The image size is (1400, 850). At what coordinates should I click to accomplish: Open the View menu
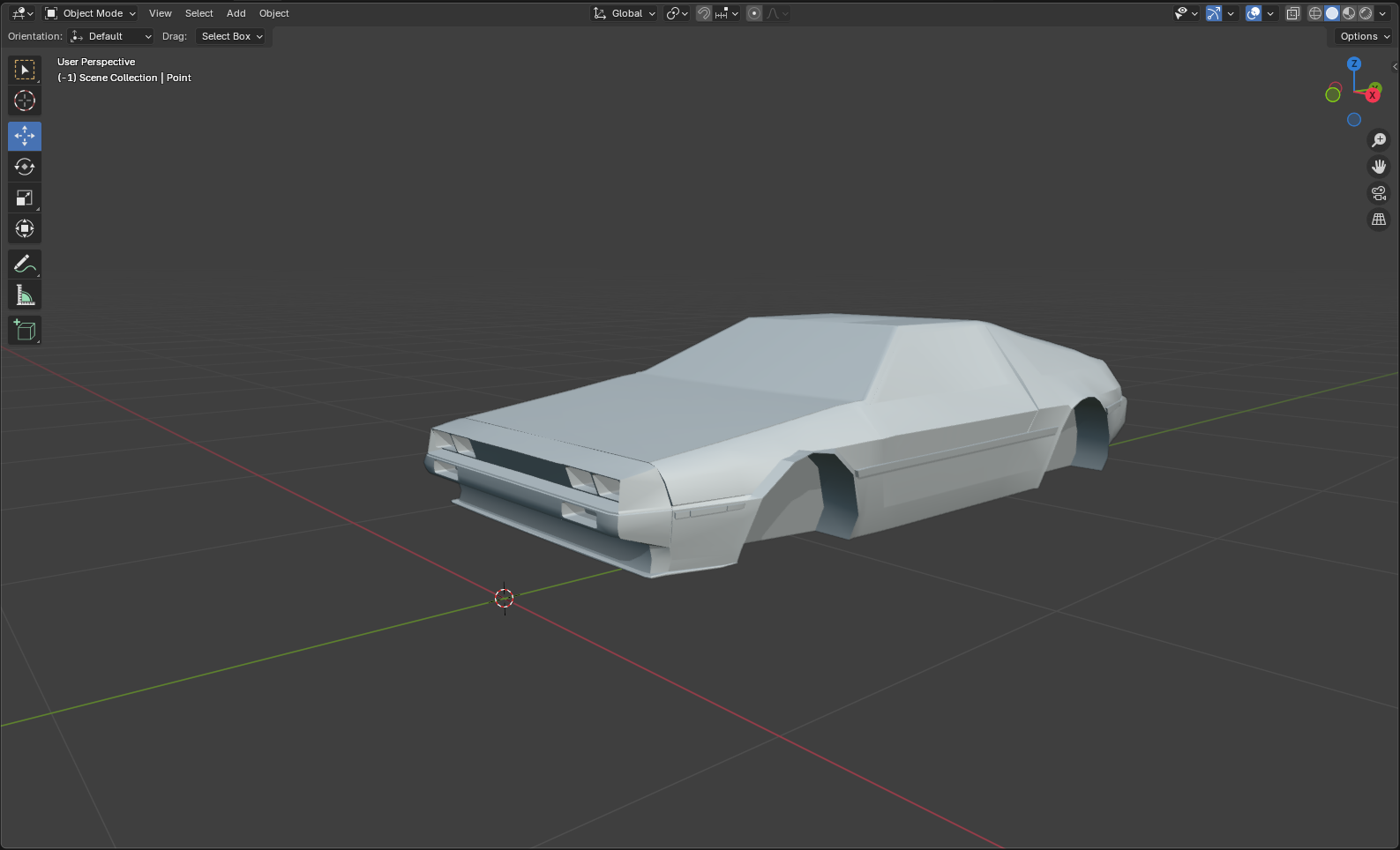[161, 13]
